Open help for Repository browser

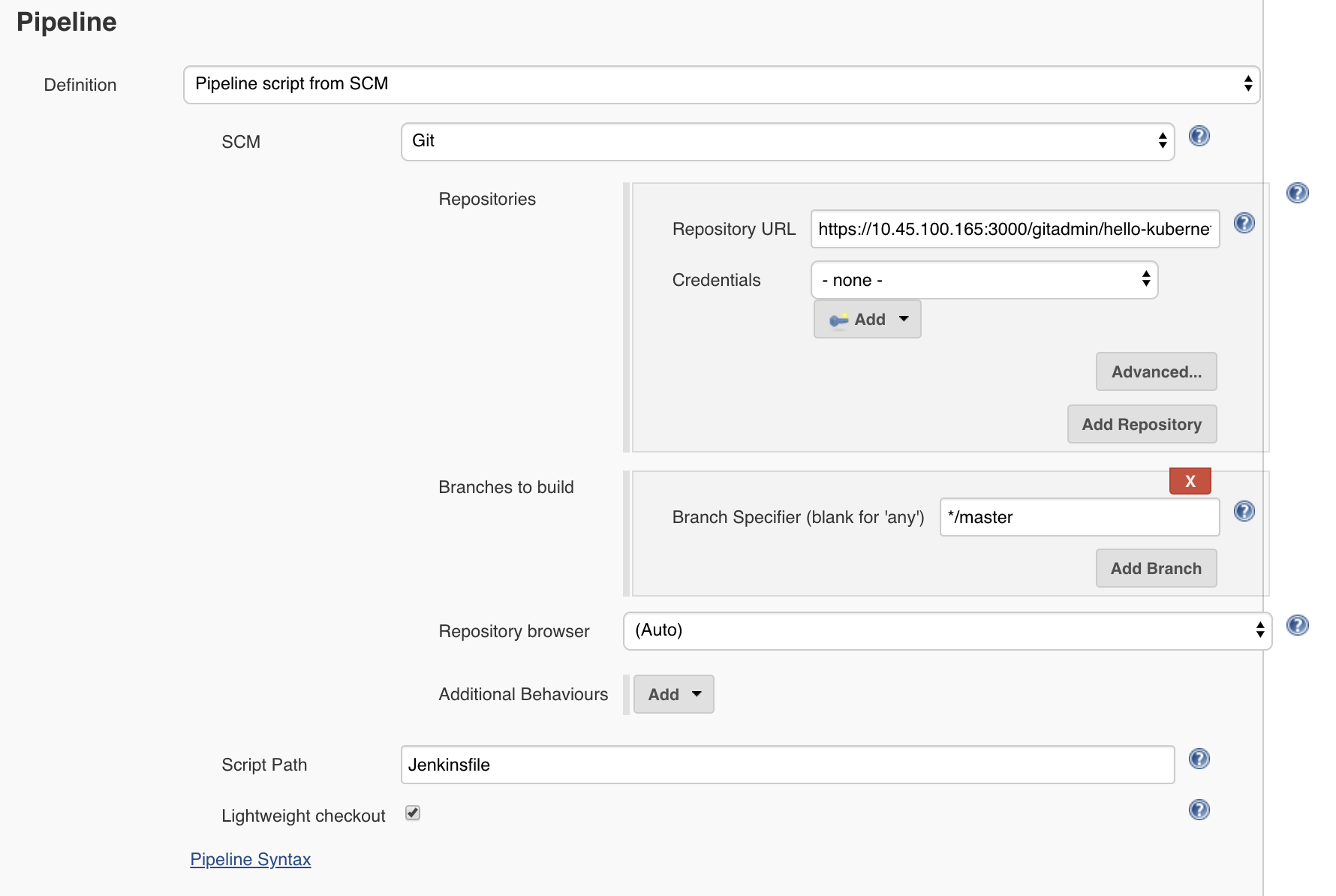(1298, 625)
